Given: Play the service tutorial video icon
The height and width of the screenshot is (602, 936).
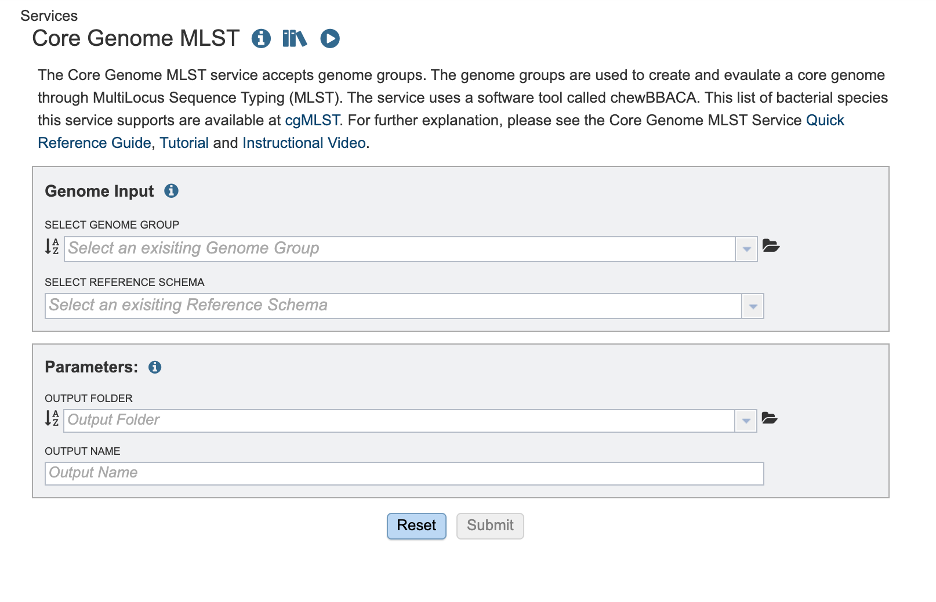Looking at the screenshot, I should 330,38.
